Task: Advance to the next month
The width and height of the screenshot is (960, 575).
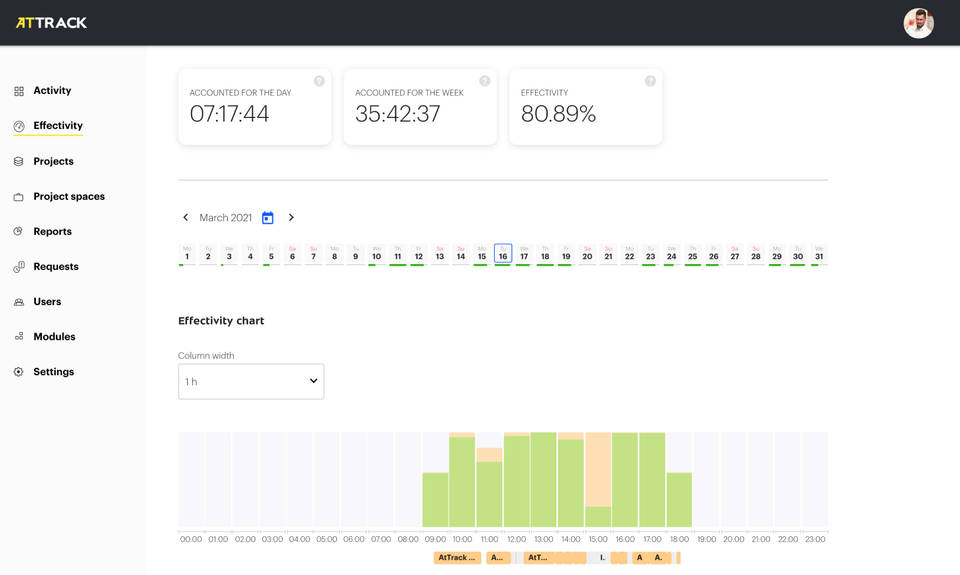Action: (x=291, y=218)
